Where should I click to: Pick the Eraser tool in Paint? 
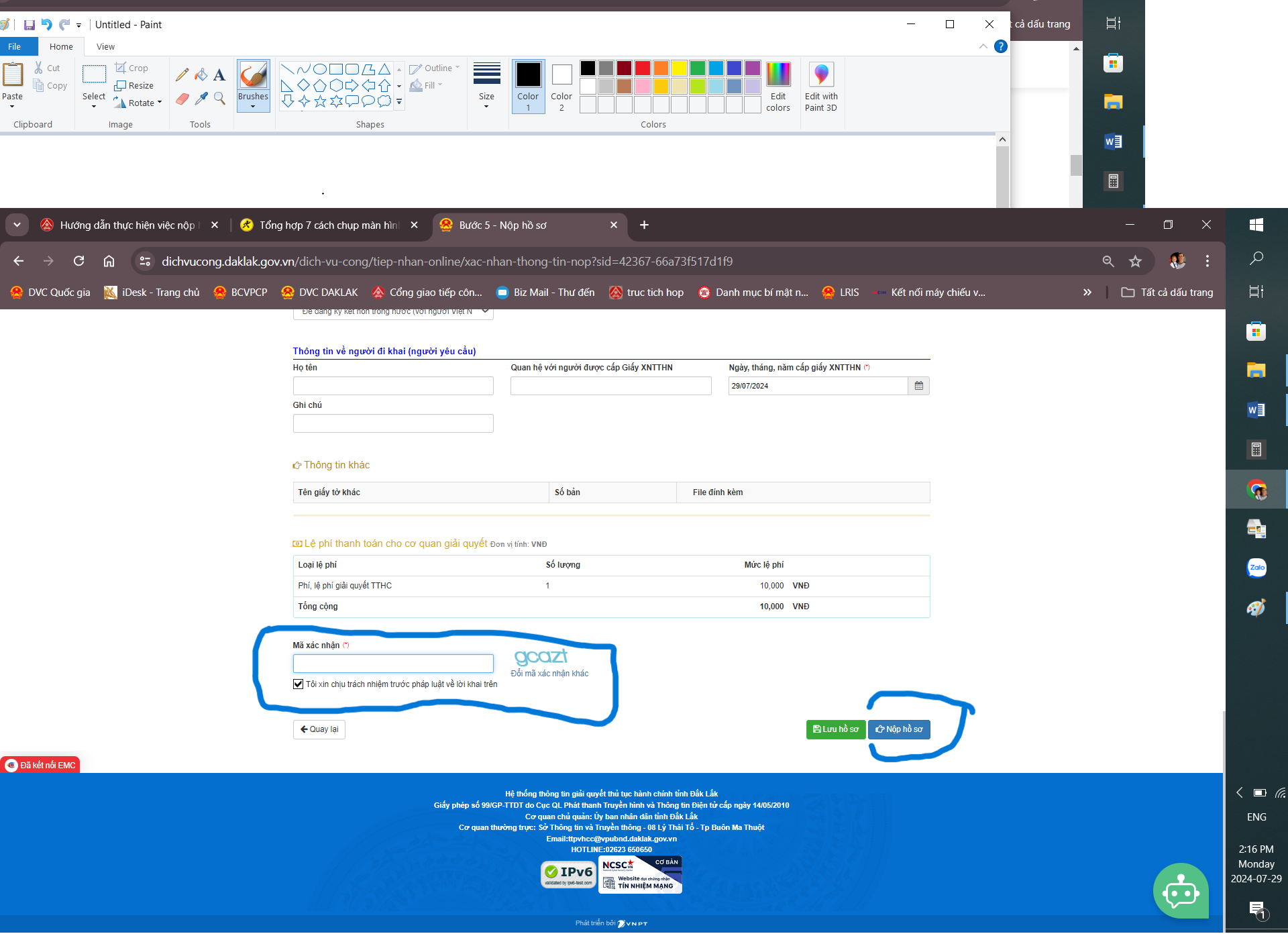tap(182, 99)
